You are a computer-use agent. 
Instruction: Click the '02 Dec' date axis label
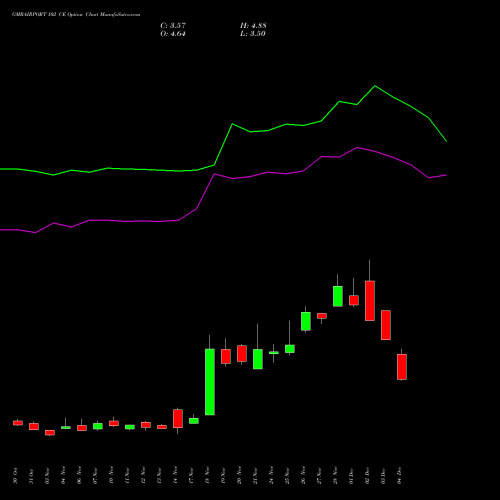coord(367,476)
